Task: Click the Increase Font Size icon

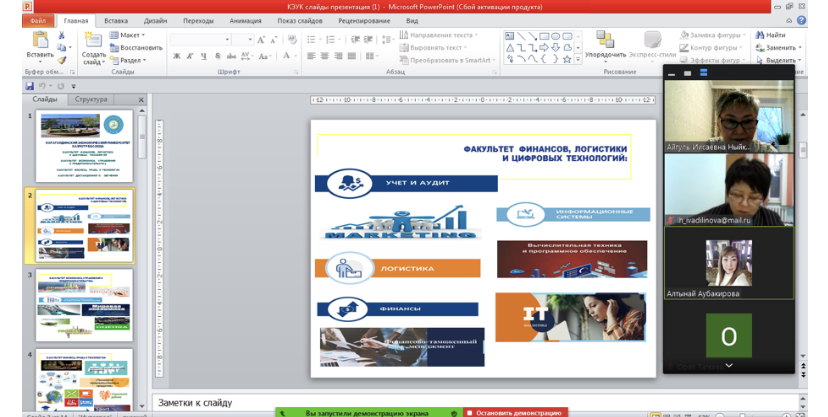Action: (262, 40)
